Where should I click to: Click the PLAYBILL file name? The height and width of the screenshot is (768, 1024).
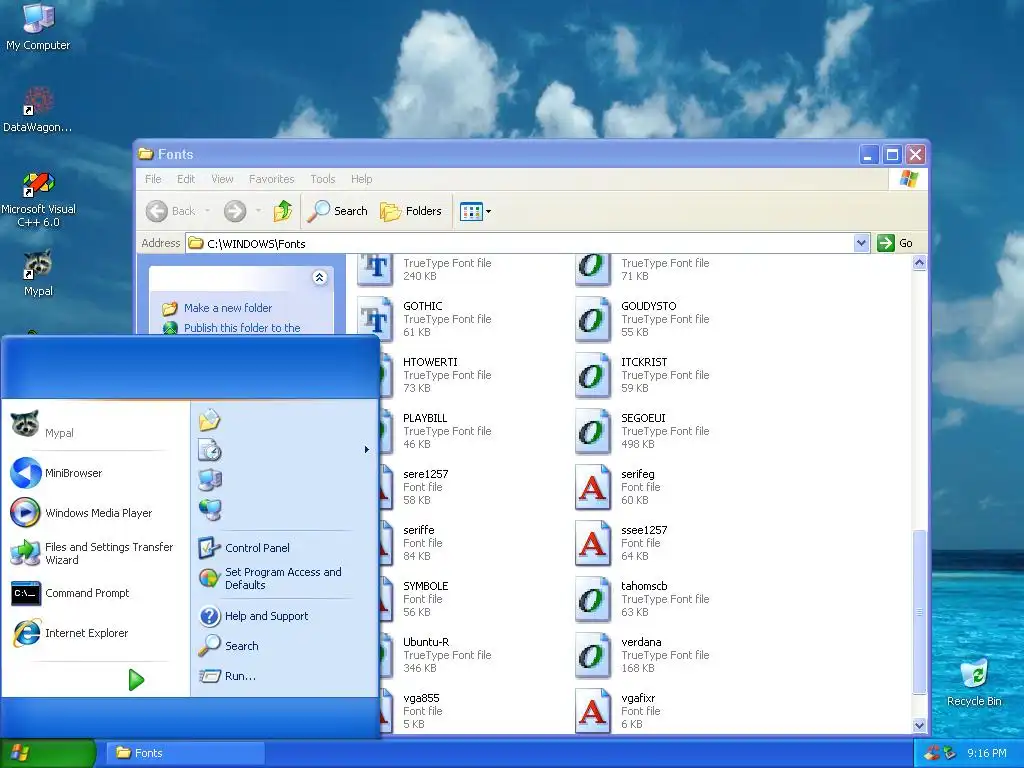pos(425,418)
